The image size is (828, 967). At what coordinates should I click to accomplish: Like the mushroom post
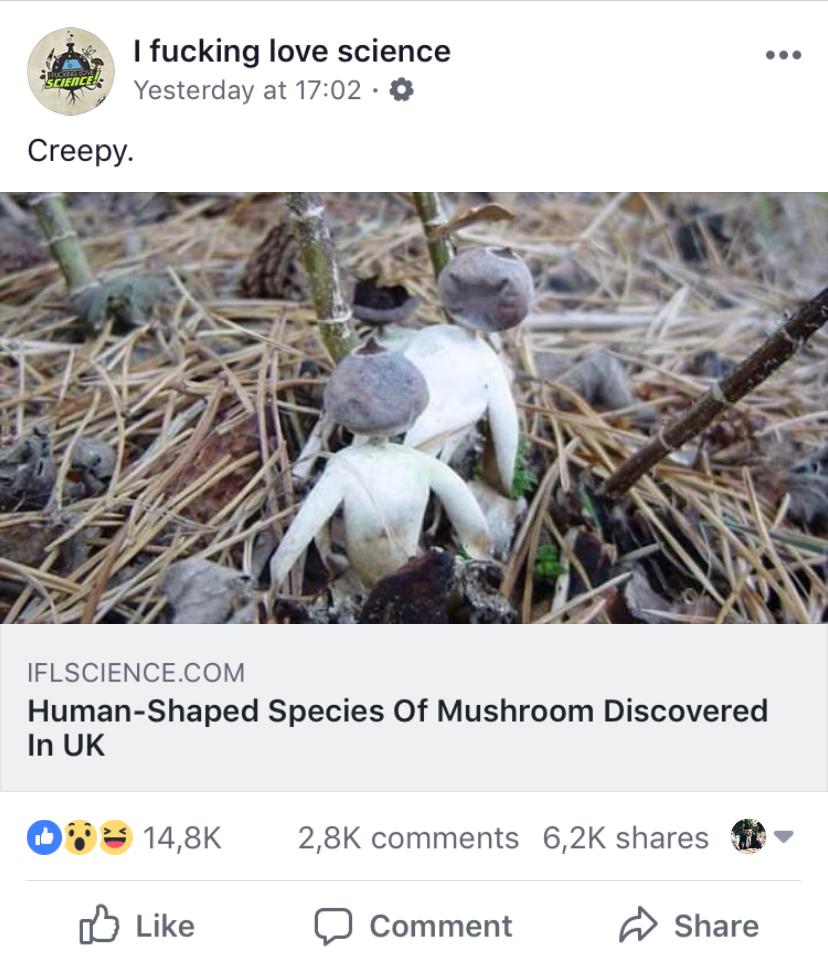[136, 926]
